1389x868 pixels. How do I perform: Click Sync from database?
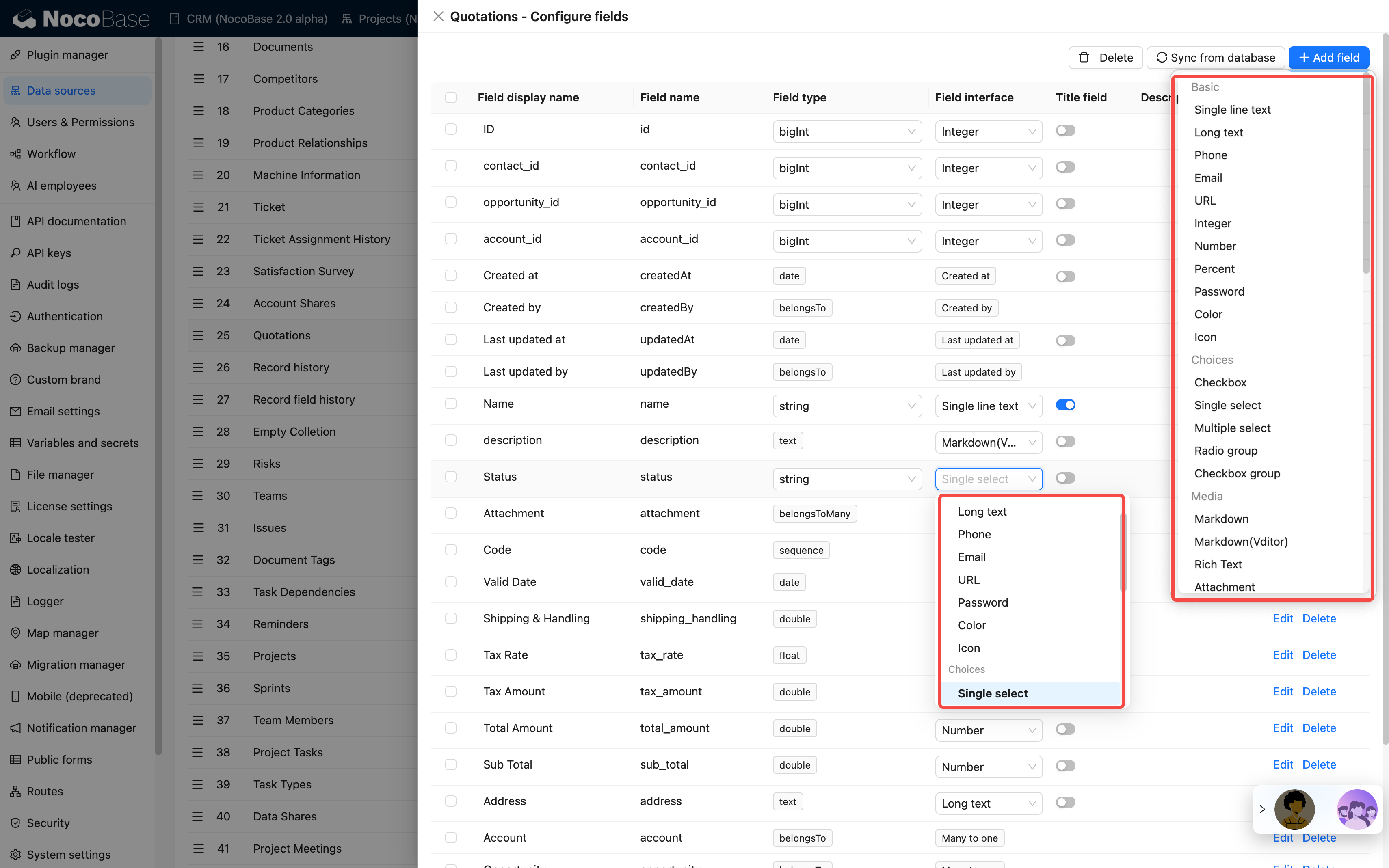1216,57
